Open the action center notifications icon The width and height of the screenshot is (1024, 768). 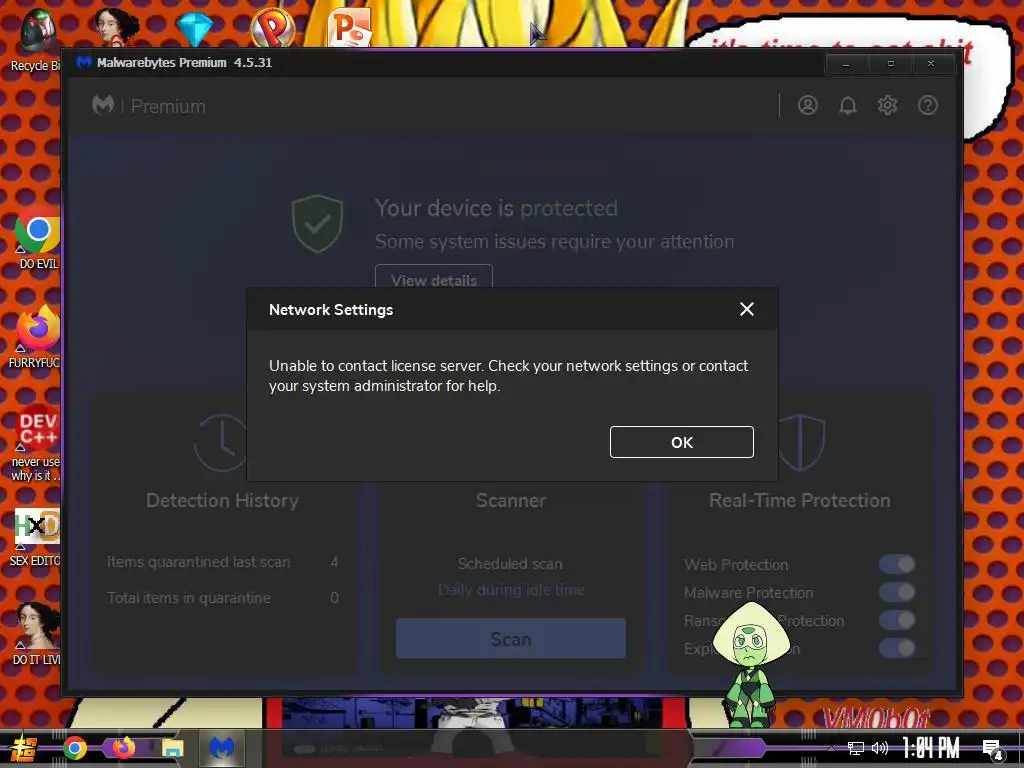click(993, 749)
